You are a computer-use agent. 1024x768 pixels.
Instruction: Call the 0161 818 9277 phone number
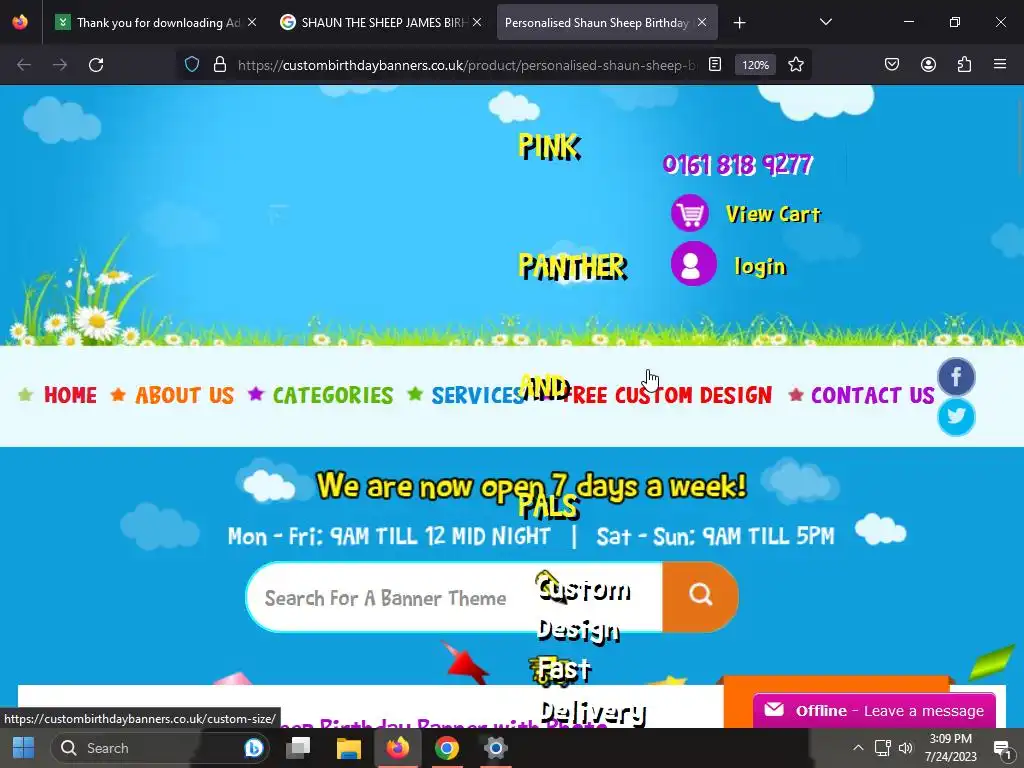click(x=737, y=165)
